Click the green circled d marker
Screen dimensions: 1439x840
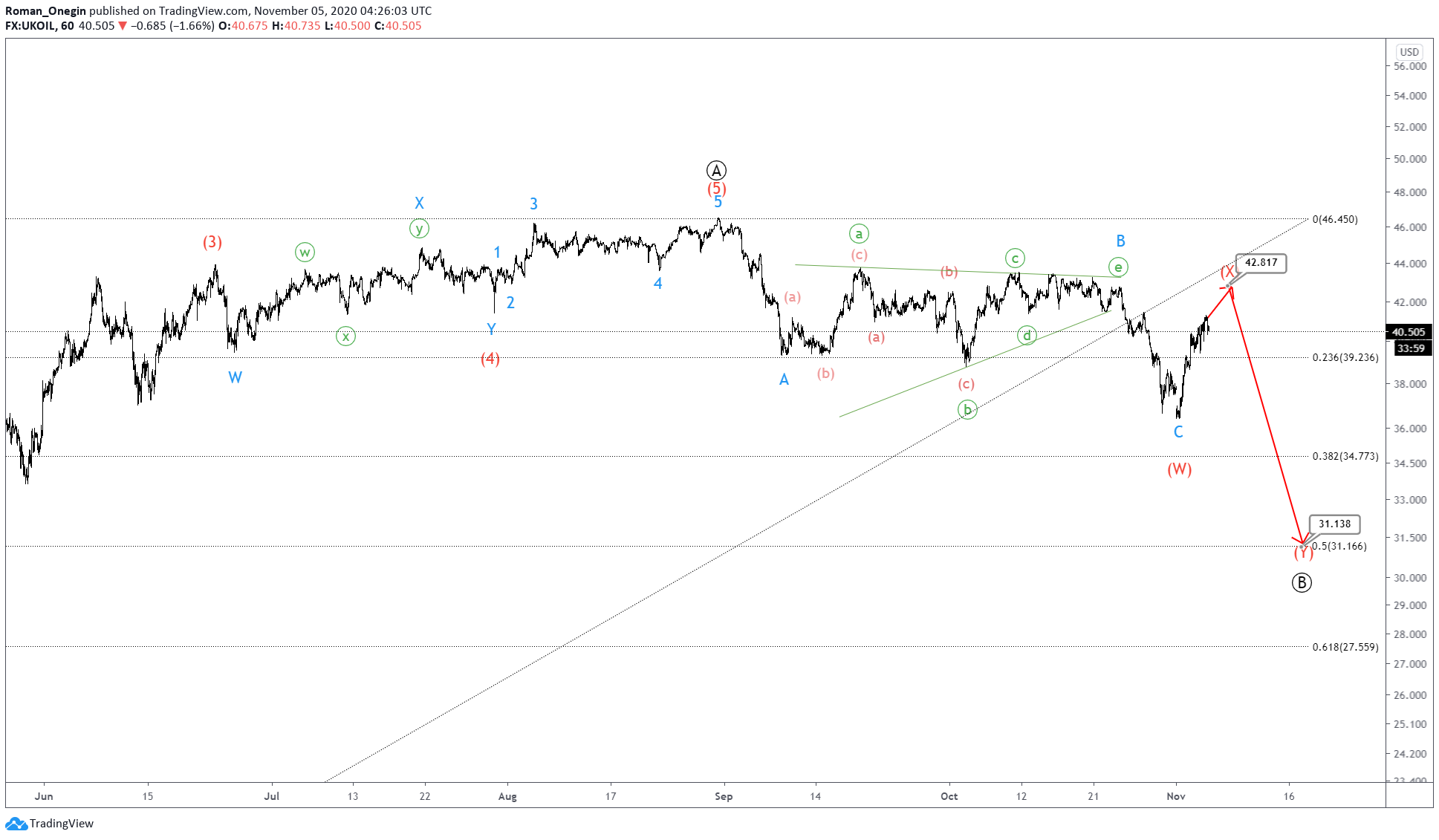1027,336
